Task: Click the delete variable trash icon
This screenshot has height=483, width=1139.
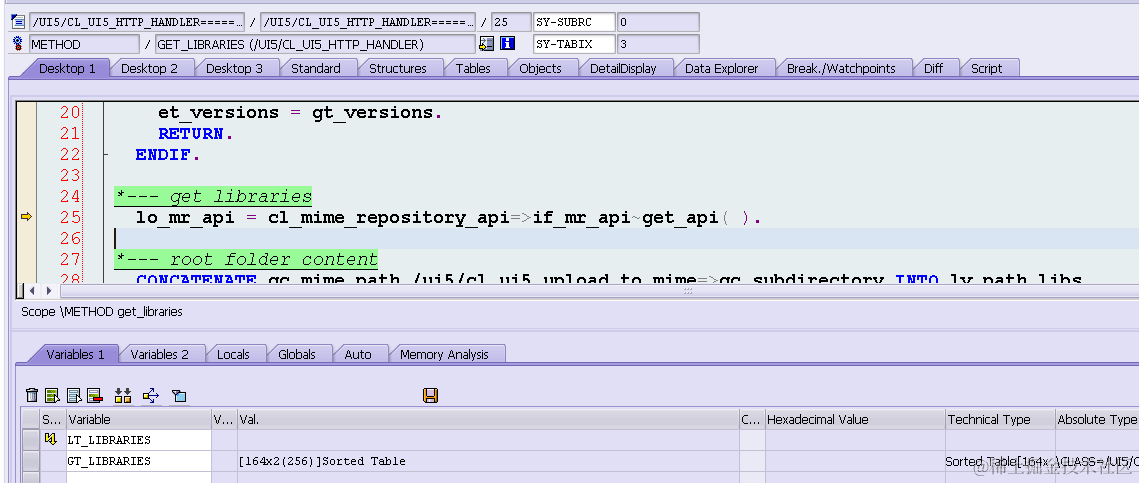Action: pyautogui.click(x=32, y=396)
